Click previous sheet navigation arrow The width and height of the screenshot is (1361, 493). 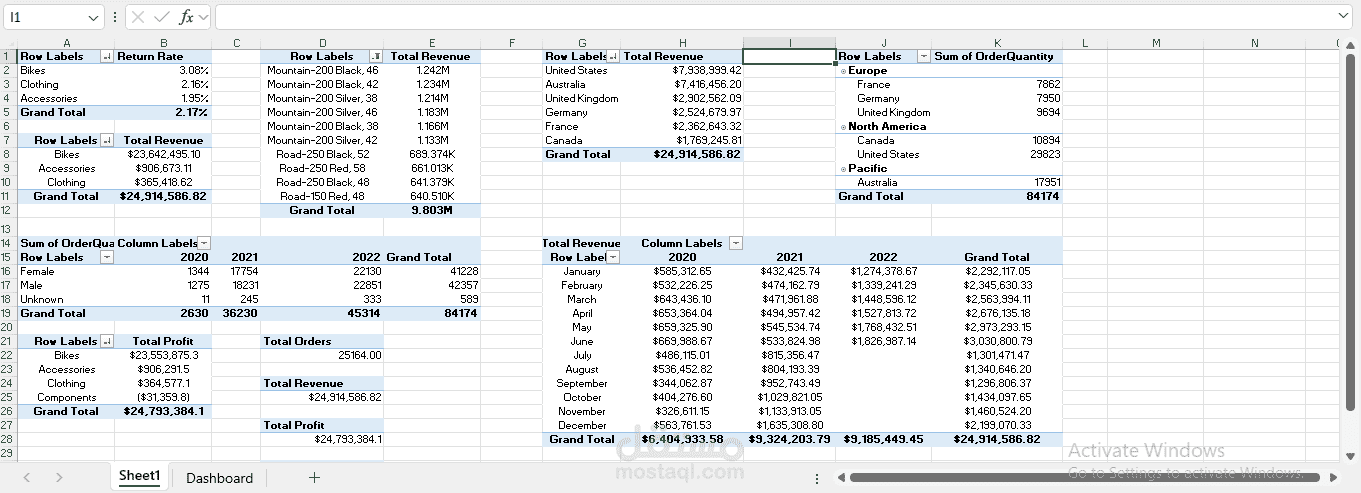(27, 478)
